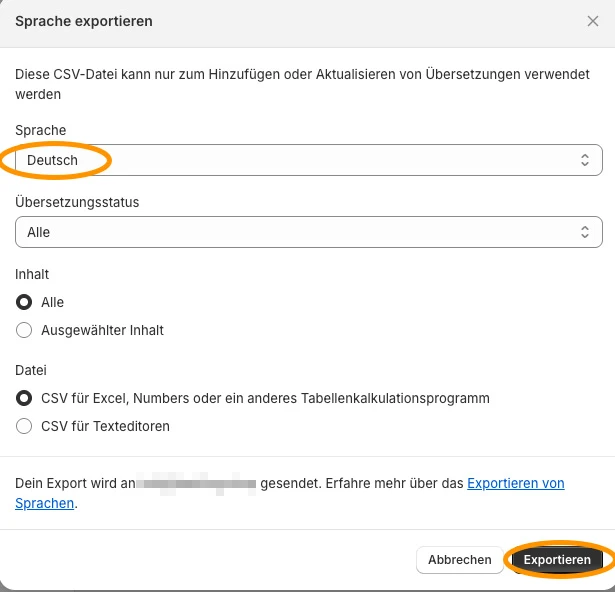
Task: Click the up-down chevron icon in Sprache field
Action: [584, 160]
